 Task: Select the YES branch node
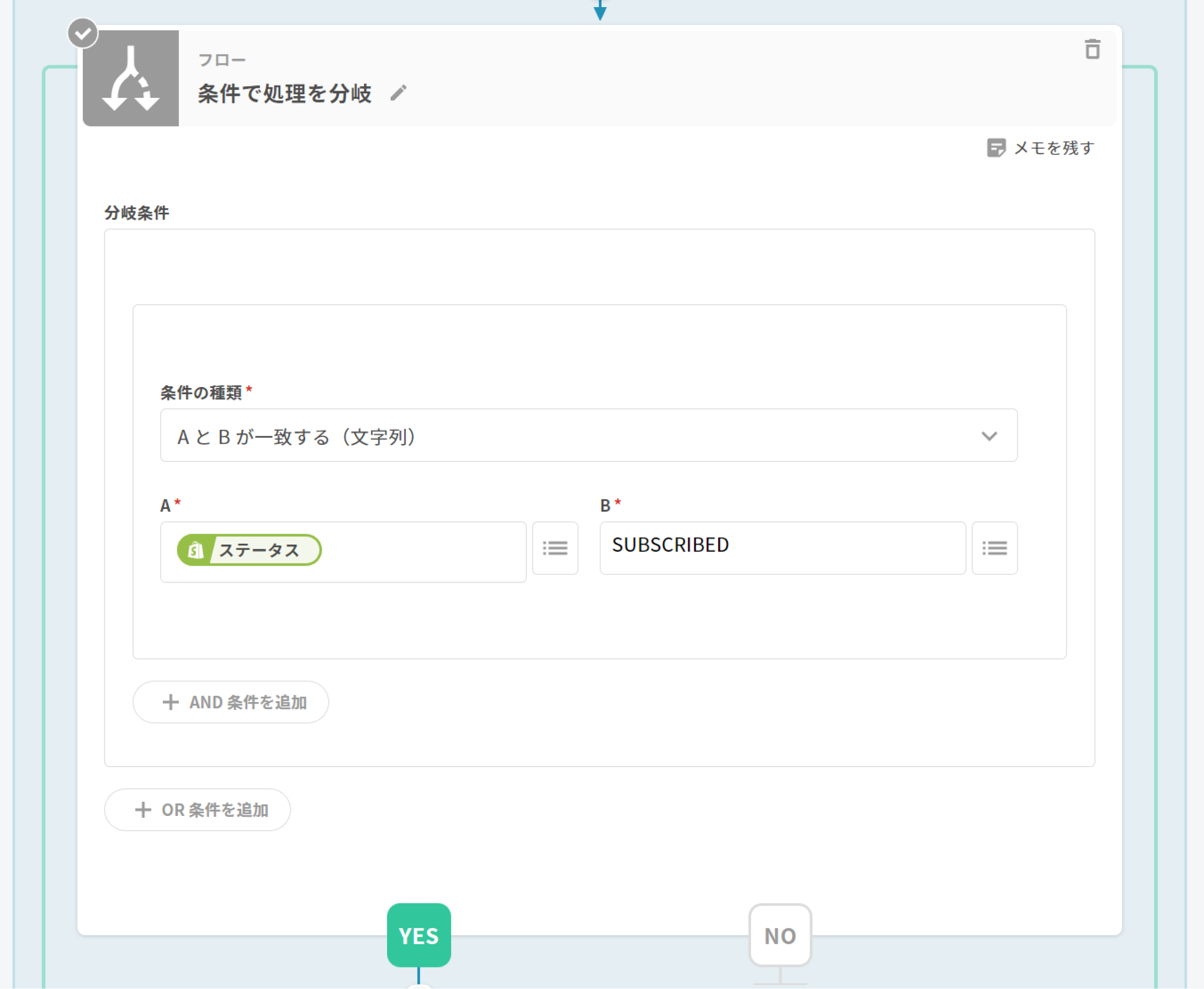419,935
